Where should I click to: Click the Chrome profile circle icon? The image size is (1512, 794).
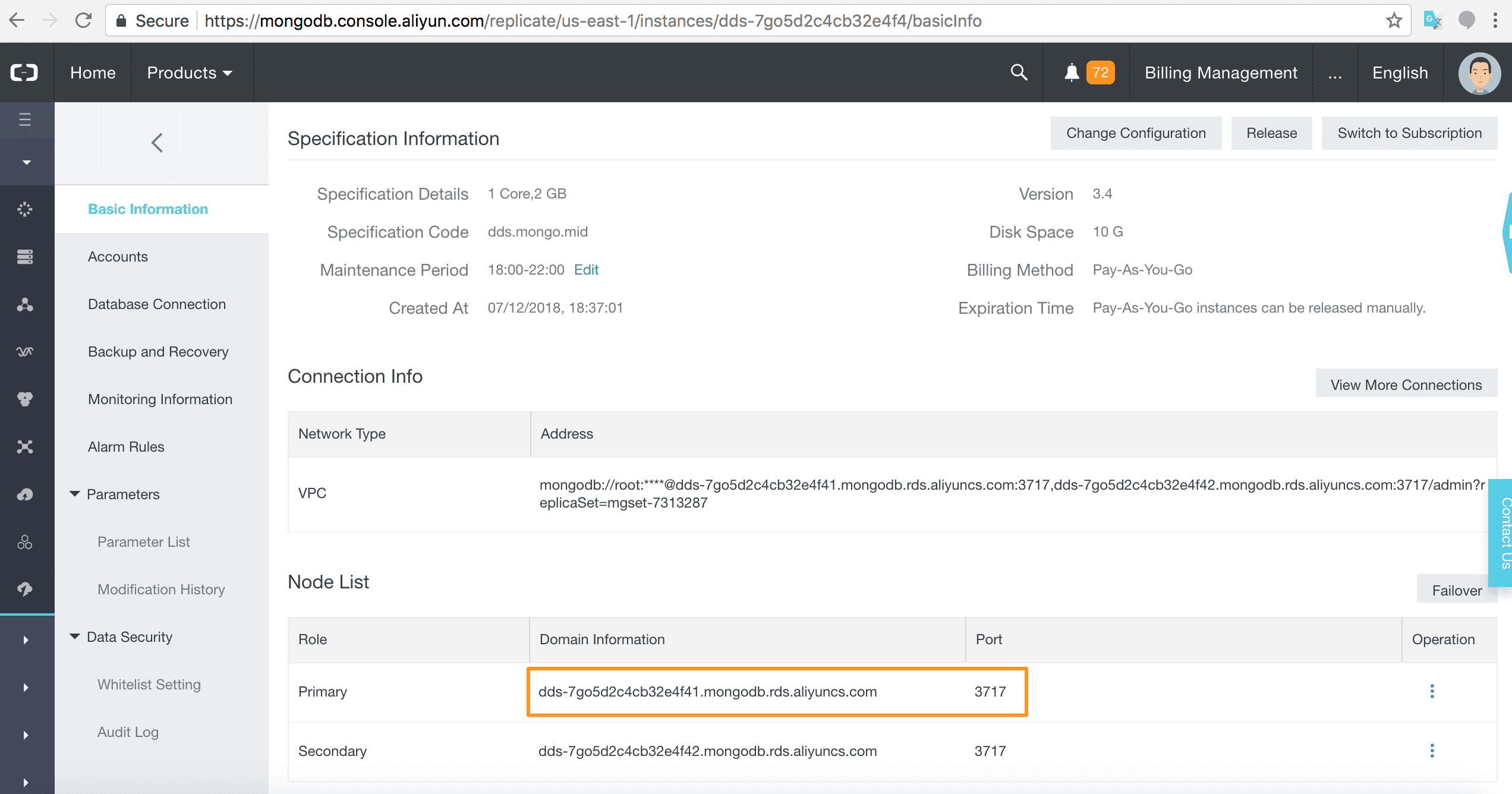pyautogui.click(x=1466, y=21)
